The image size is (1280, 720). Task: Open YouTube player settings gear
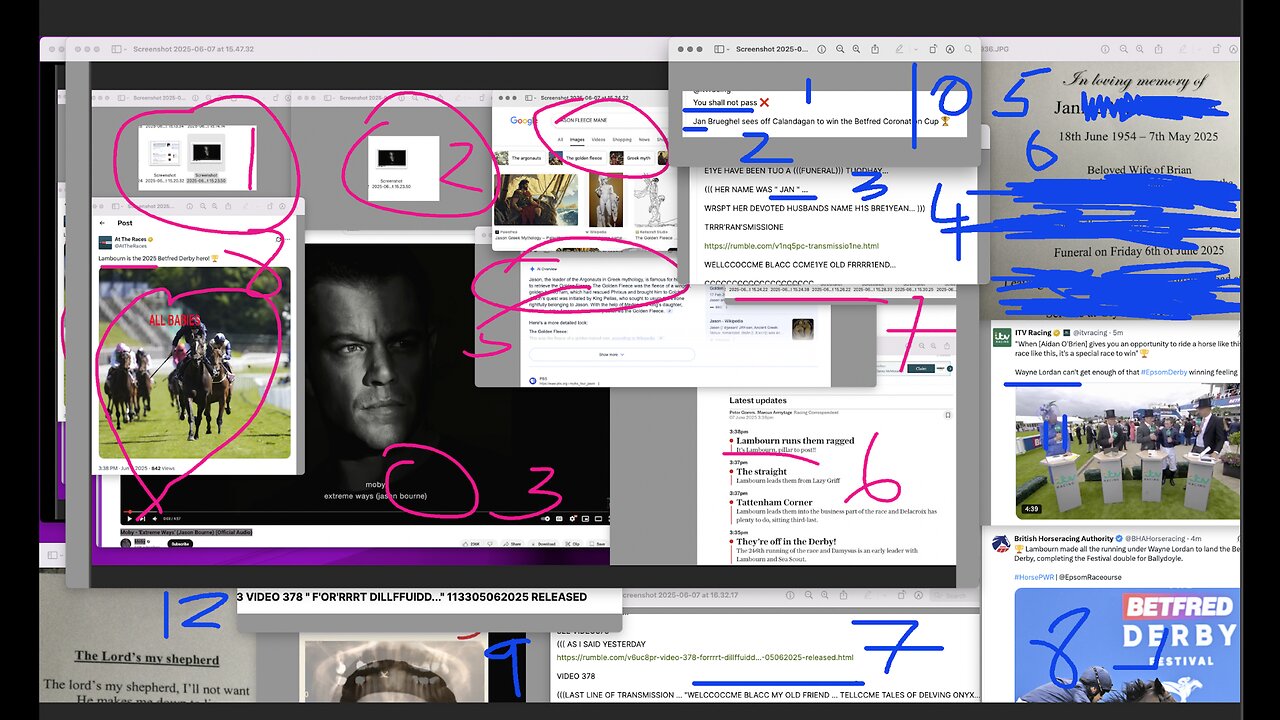(x=572, y=519)
